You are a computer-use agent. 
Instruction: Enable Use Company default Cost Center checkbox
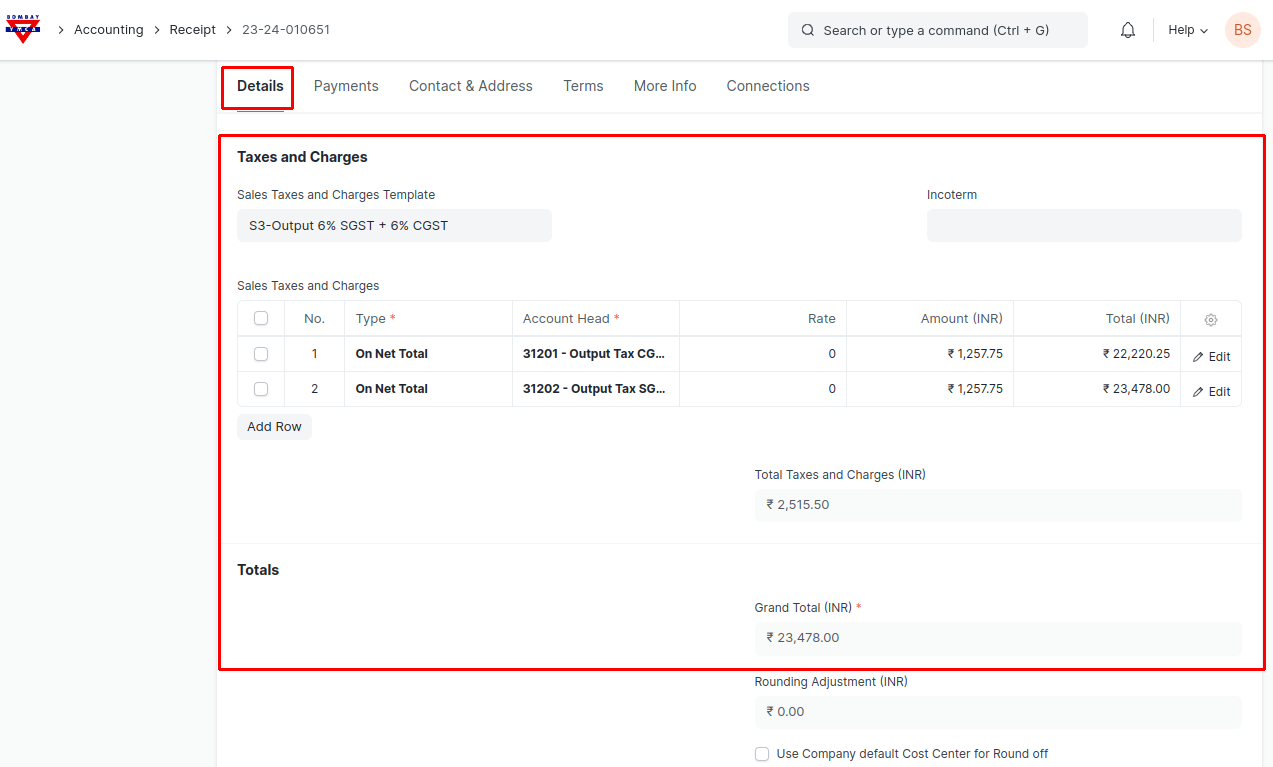click(x=762, y=754)
